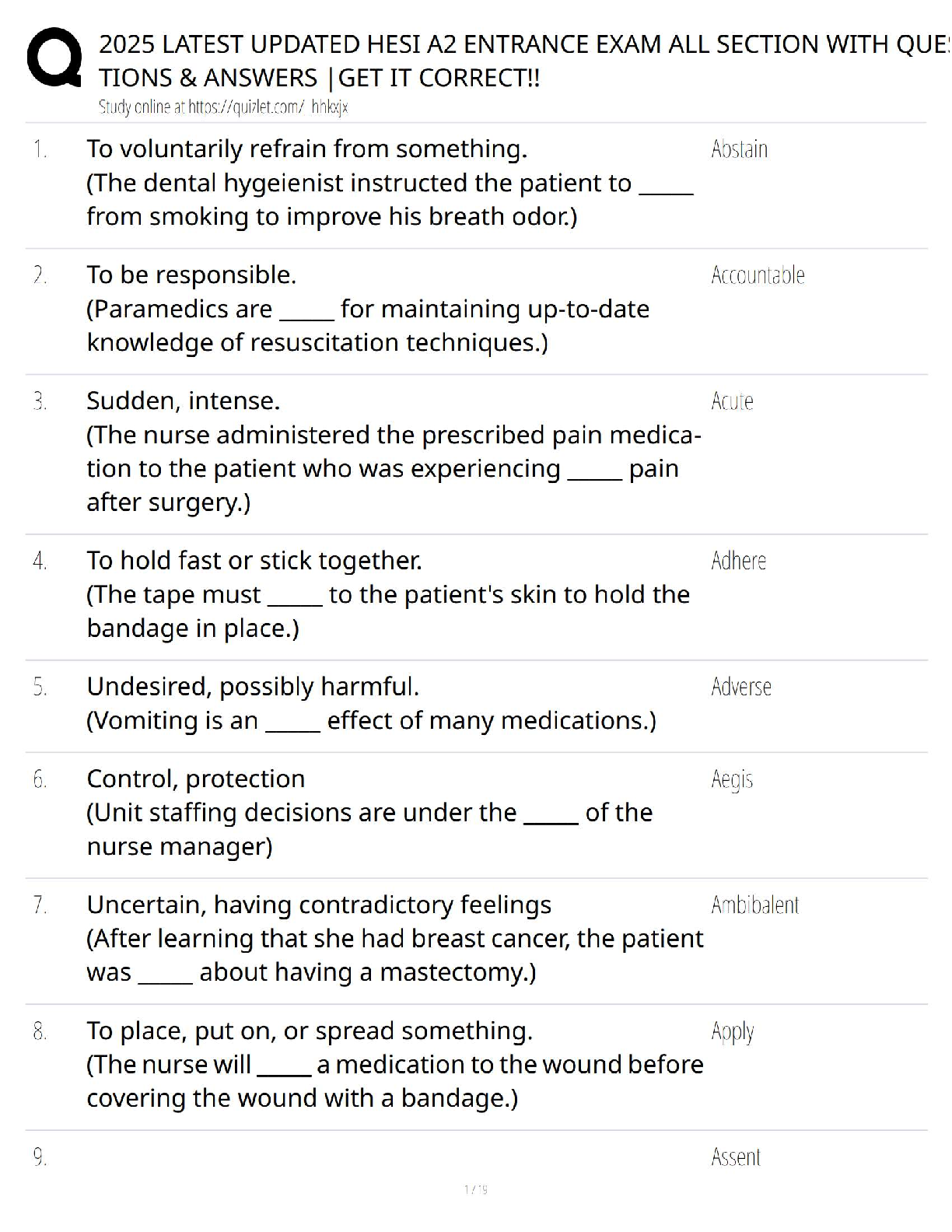Click the term Ambibalent
This screenshot has height=1232, width=952.
[x=754, y=905]
